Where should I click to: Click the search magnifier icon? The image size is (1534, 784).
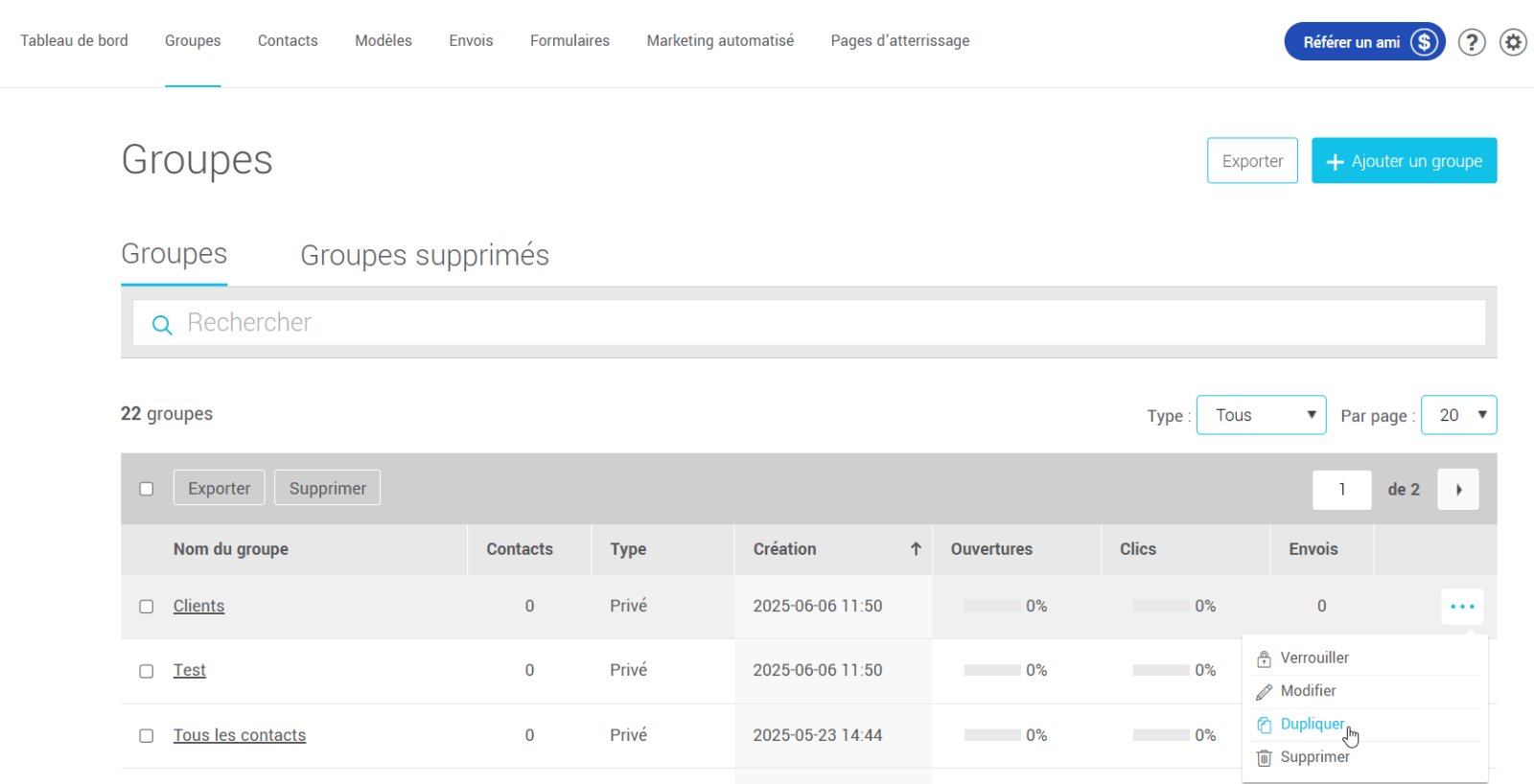(162, 325)
